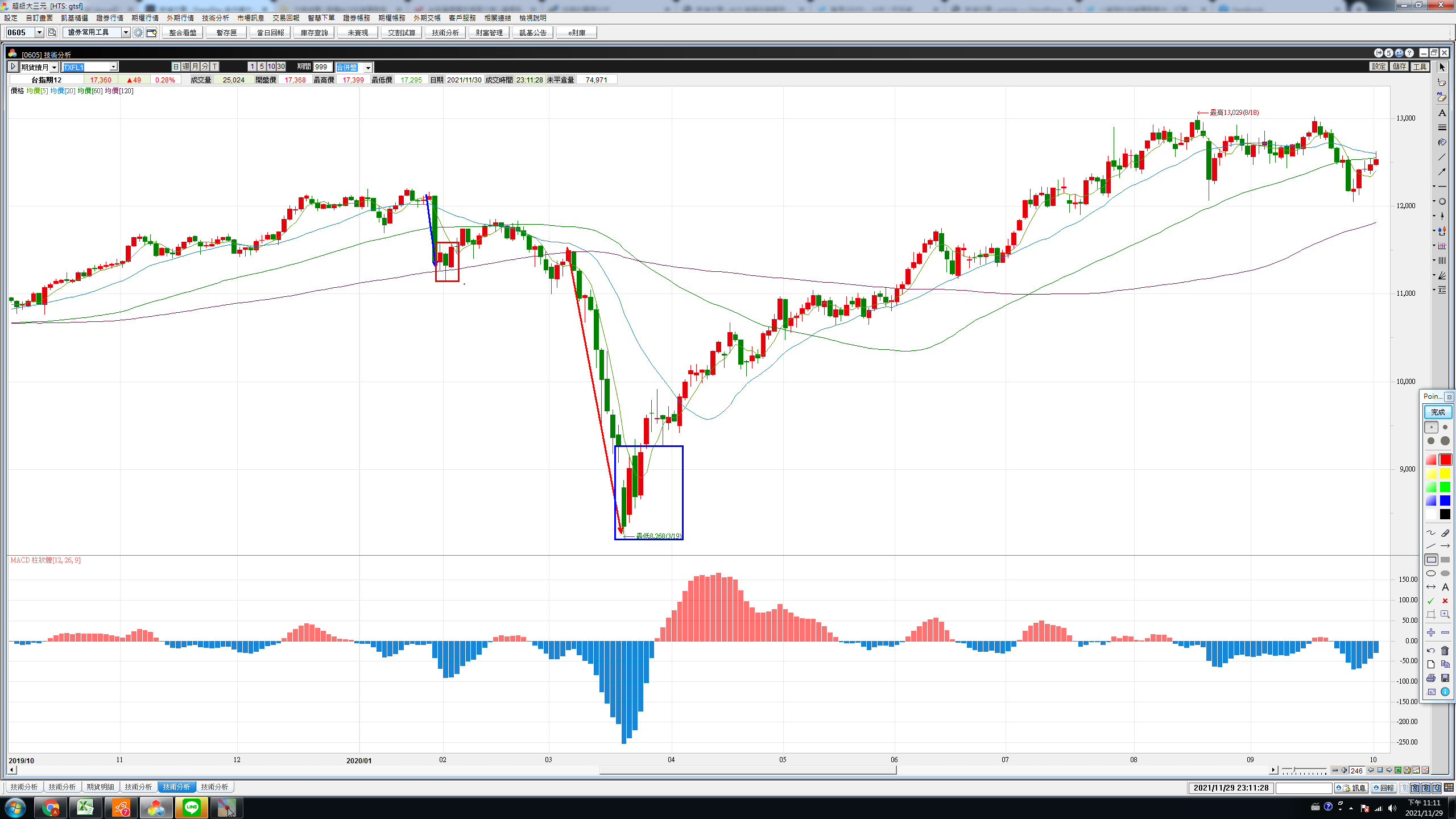Click the 完成 button in palette
Image resolution: width=1456 pixels, height=819 pixels.
click(x=1437, y=412)
